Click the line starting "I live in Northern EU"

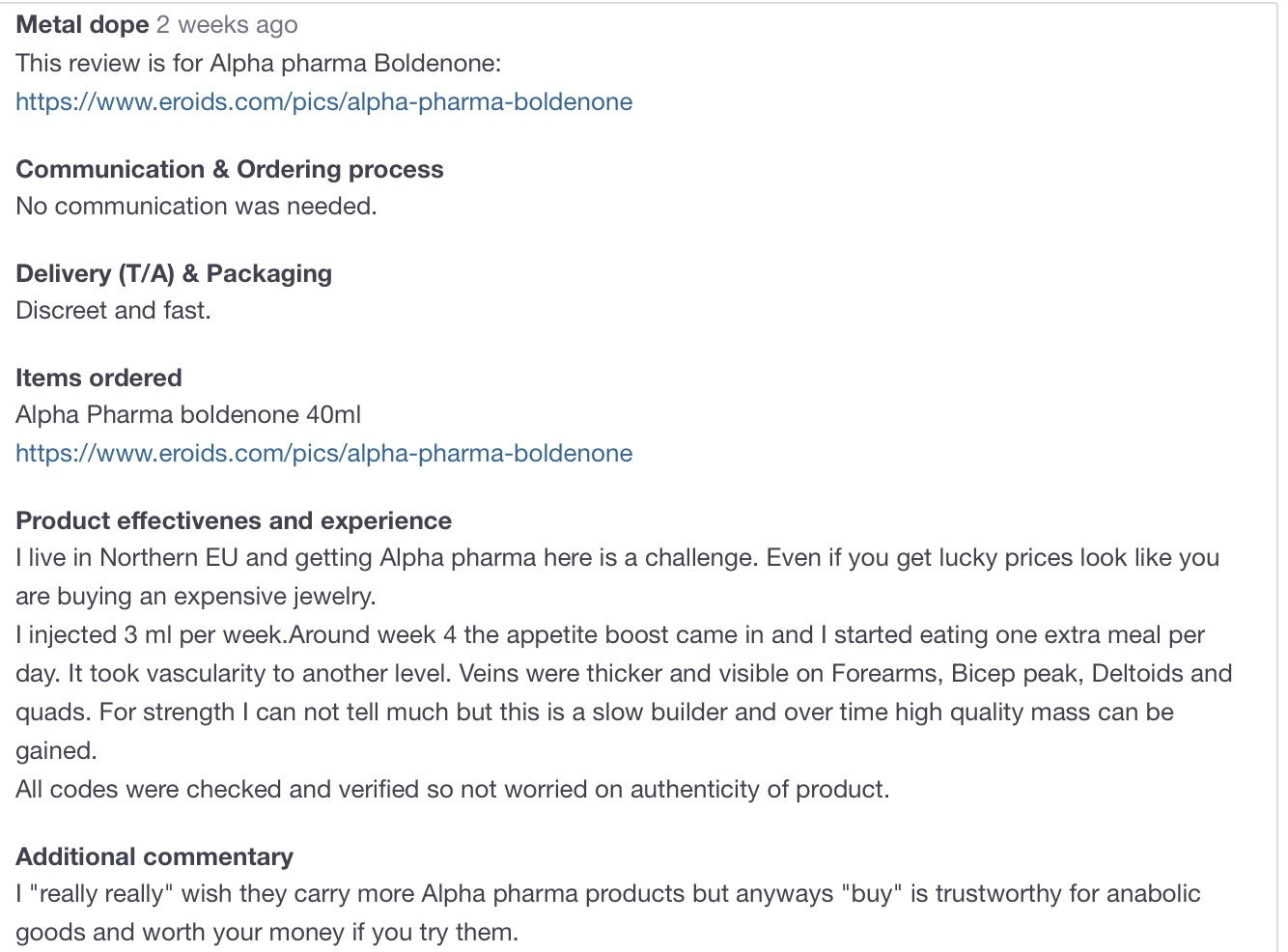click(x=617, y=558)
